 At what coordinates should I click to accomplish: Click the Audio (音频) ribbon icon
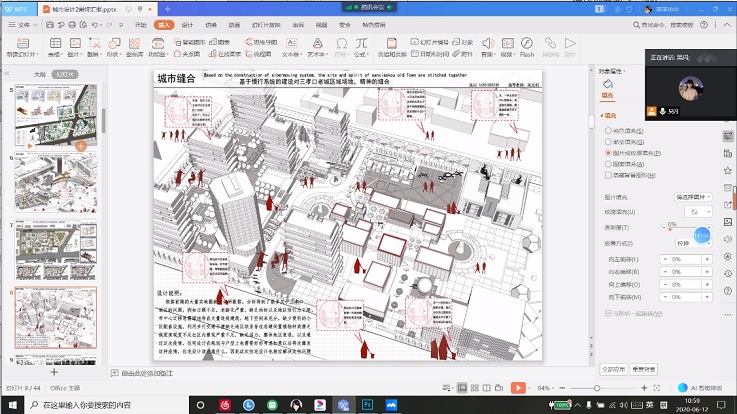(488, 44)
